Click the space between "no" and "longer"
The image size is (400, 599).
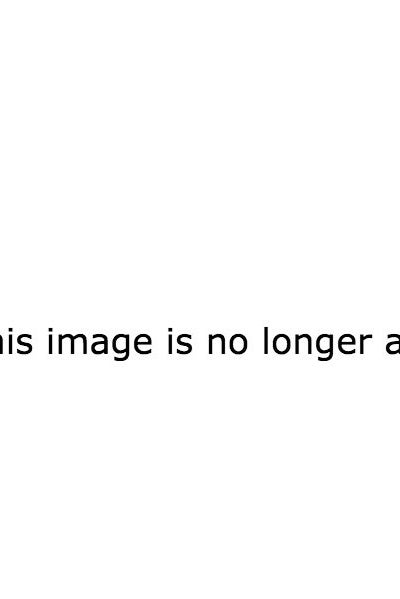click(x=255, y=343)
